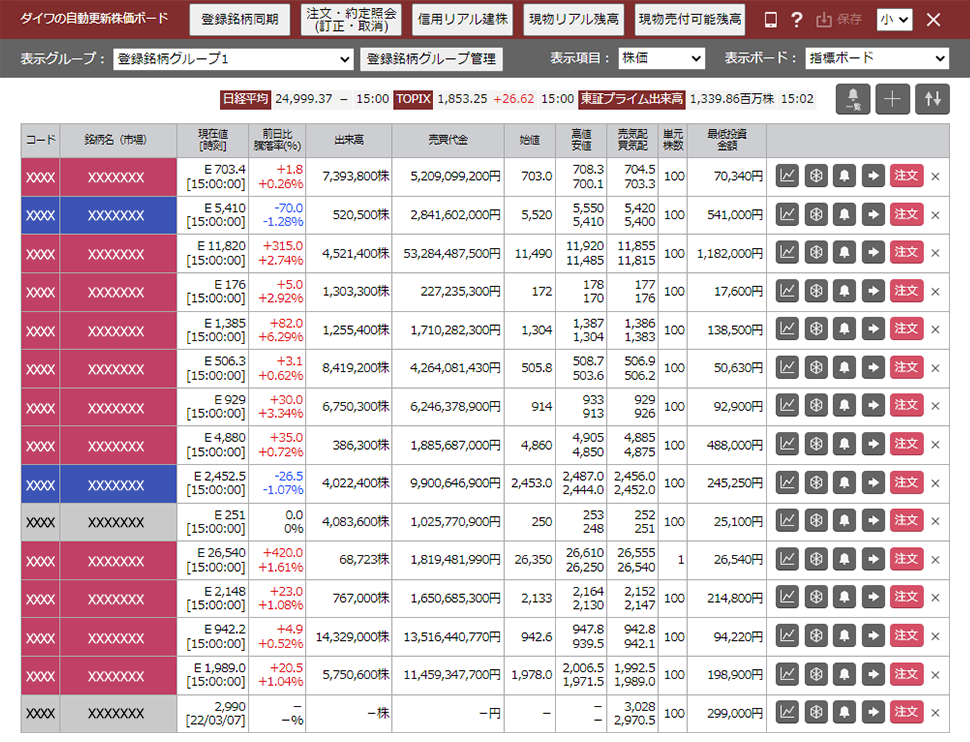Add a stock with the plus icon

893,99
